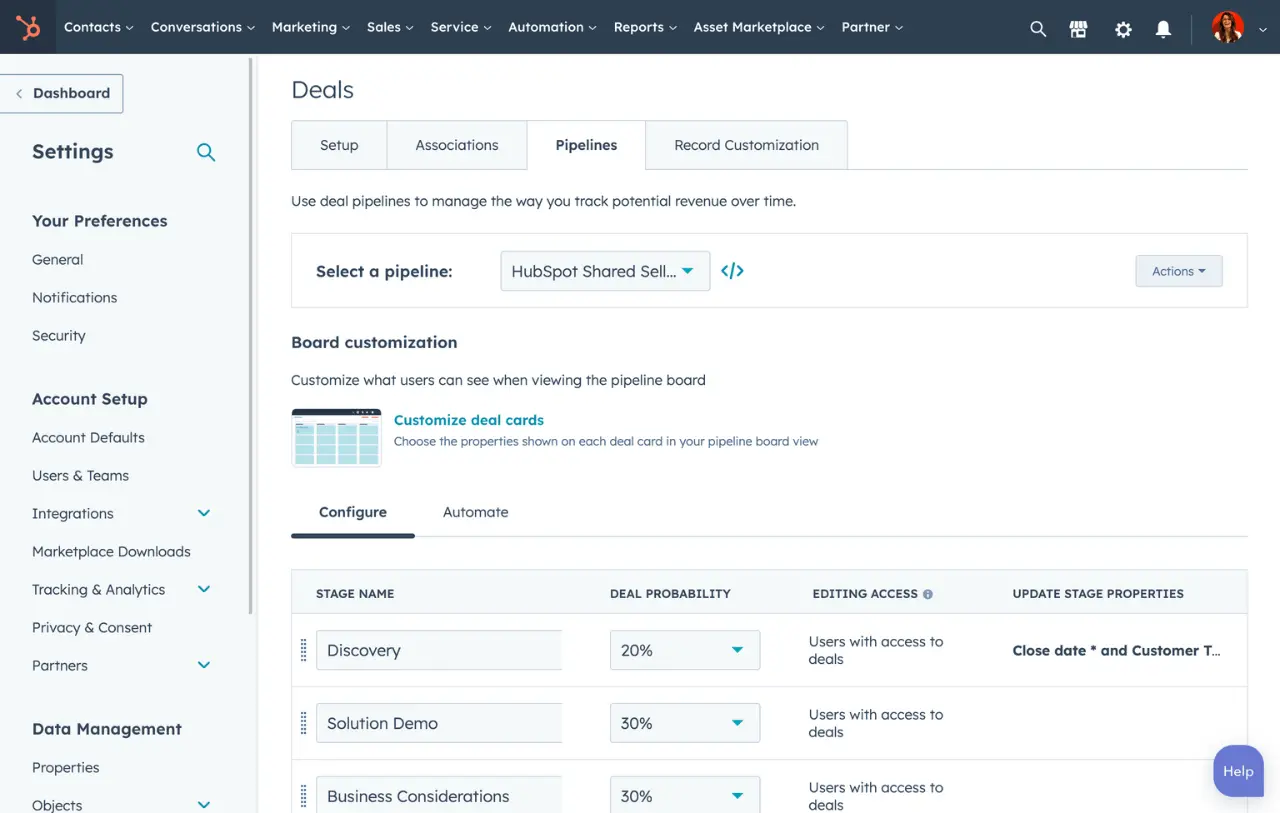Click the embed code icon beside pipeline selector
This screenshot has height=813, width=1280.
pos(732,270)
